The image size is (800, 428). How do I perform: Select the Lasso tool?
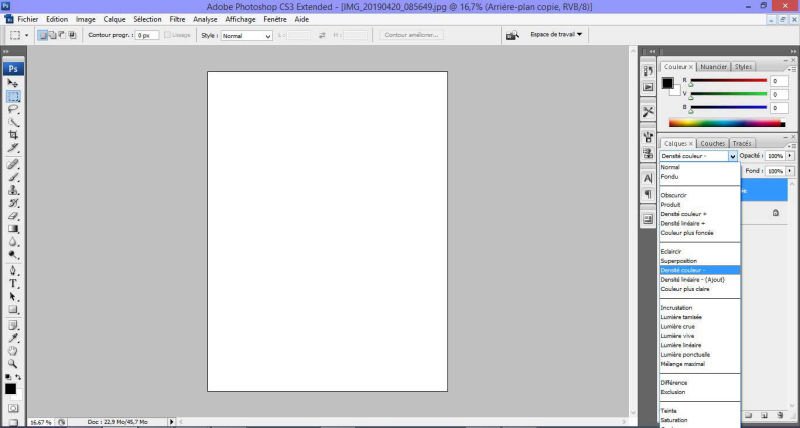coord(13,109)
